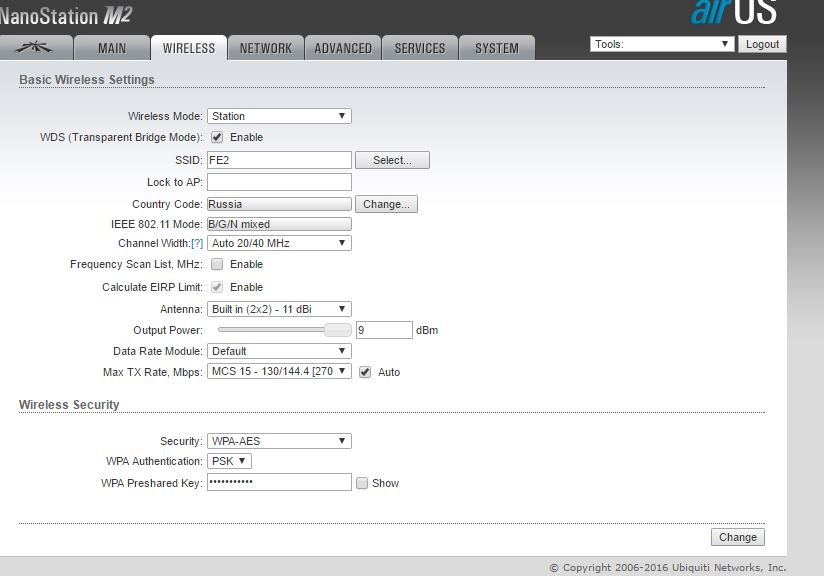Select the WIRELESS tab
Image resolution: width=824 pixels, height=576 pixels.
click(189, 48)
